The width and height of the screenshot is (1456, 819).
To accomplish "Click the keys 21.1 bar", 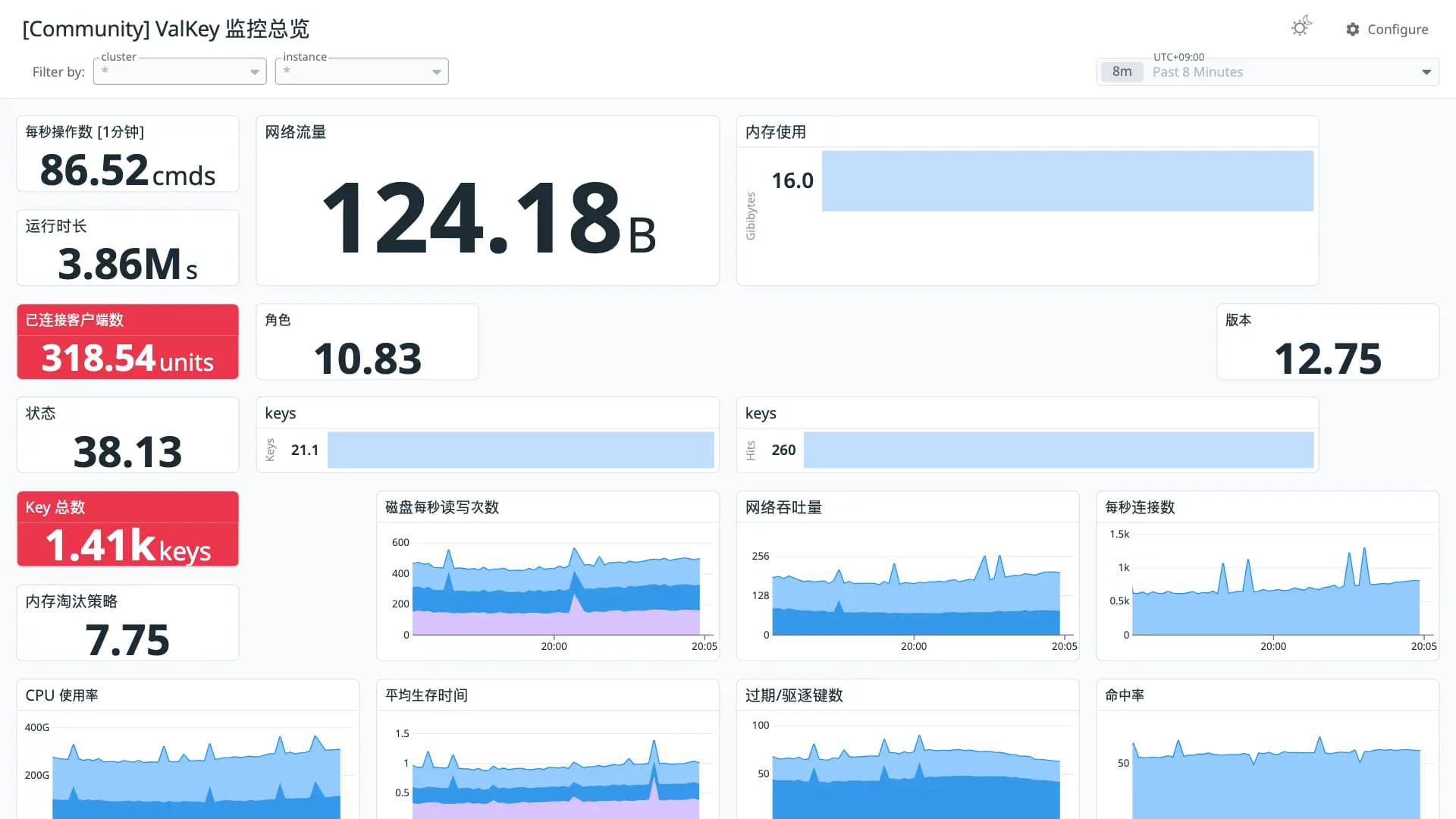I will pyautogui.click(x=520, y=450).
